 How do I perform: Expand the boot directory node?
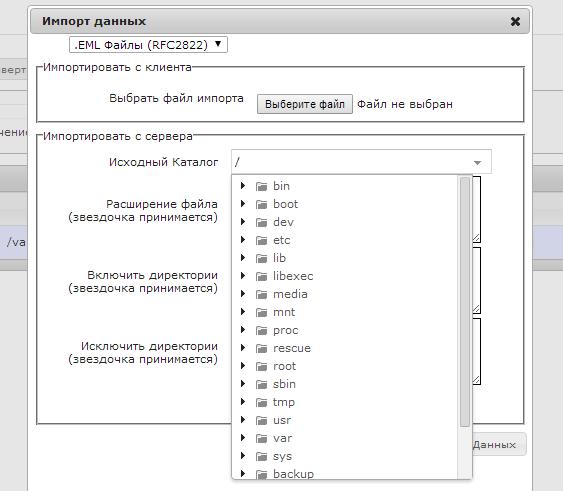243,204
